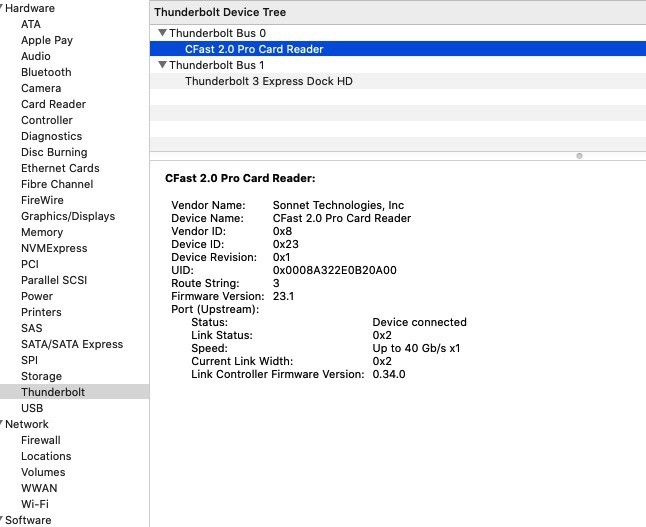Open the Diagnostics category

pyautogui.click(x=51, y=136)
